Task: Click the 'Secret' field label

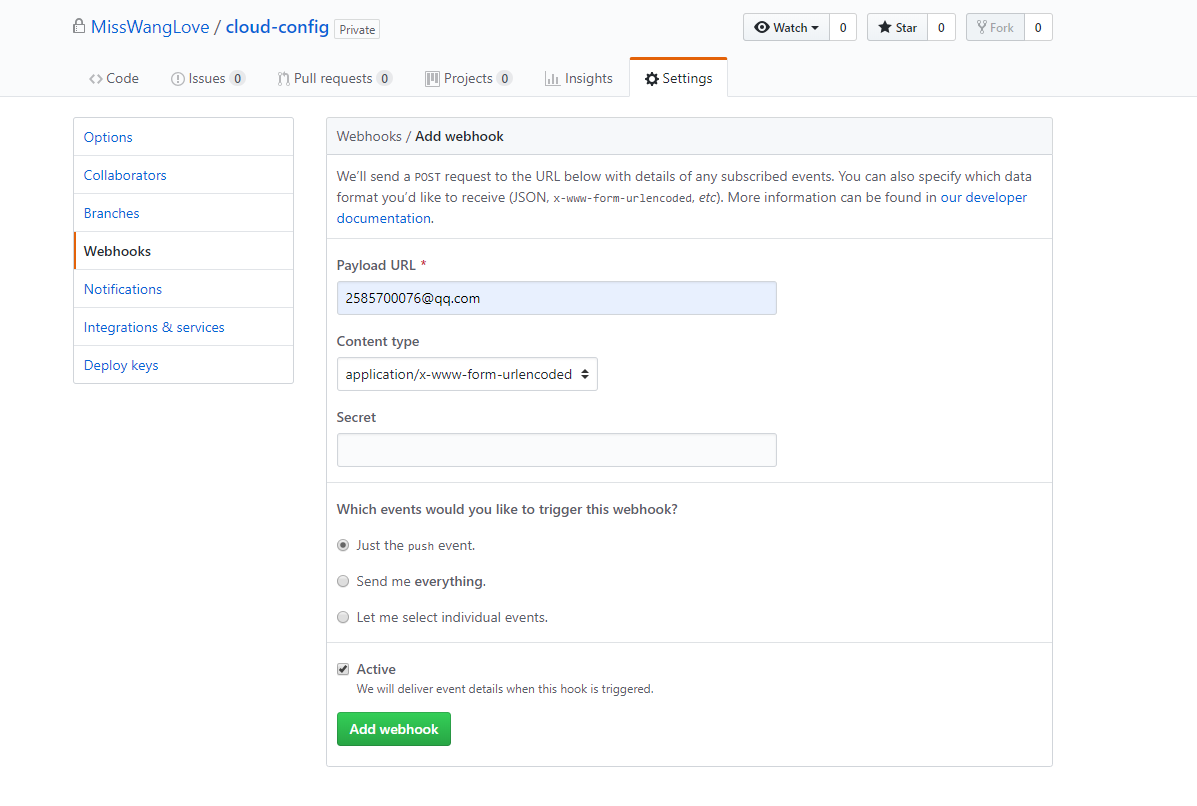Action: (x=357, y=417)
